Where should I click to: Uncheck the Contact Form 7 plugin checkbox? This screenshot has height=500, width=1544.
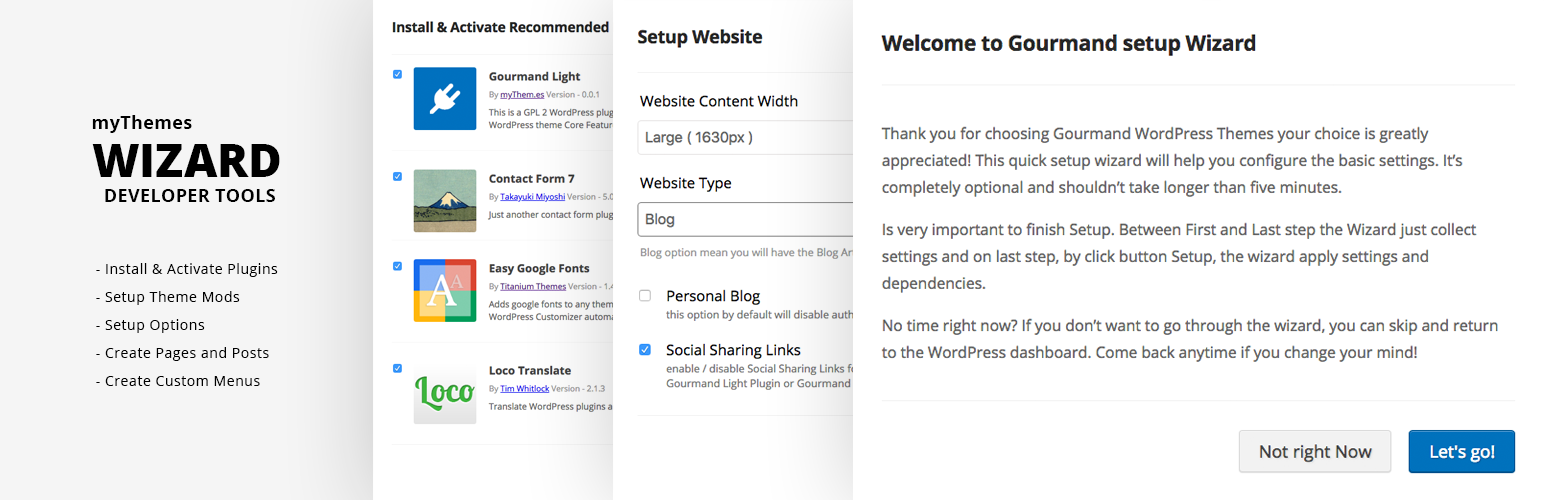point(398,176)
